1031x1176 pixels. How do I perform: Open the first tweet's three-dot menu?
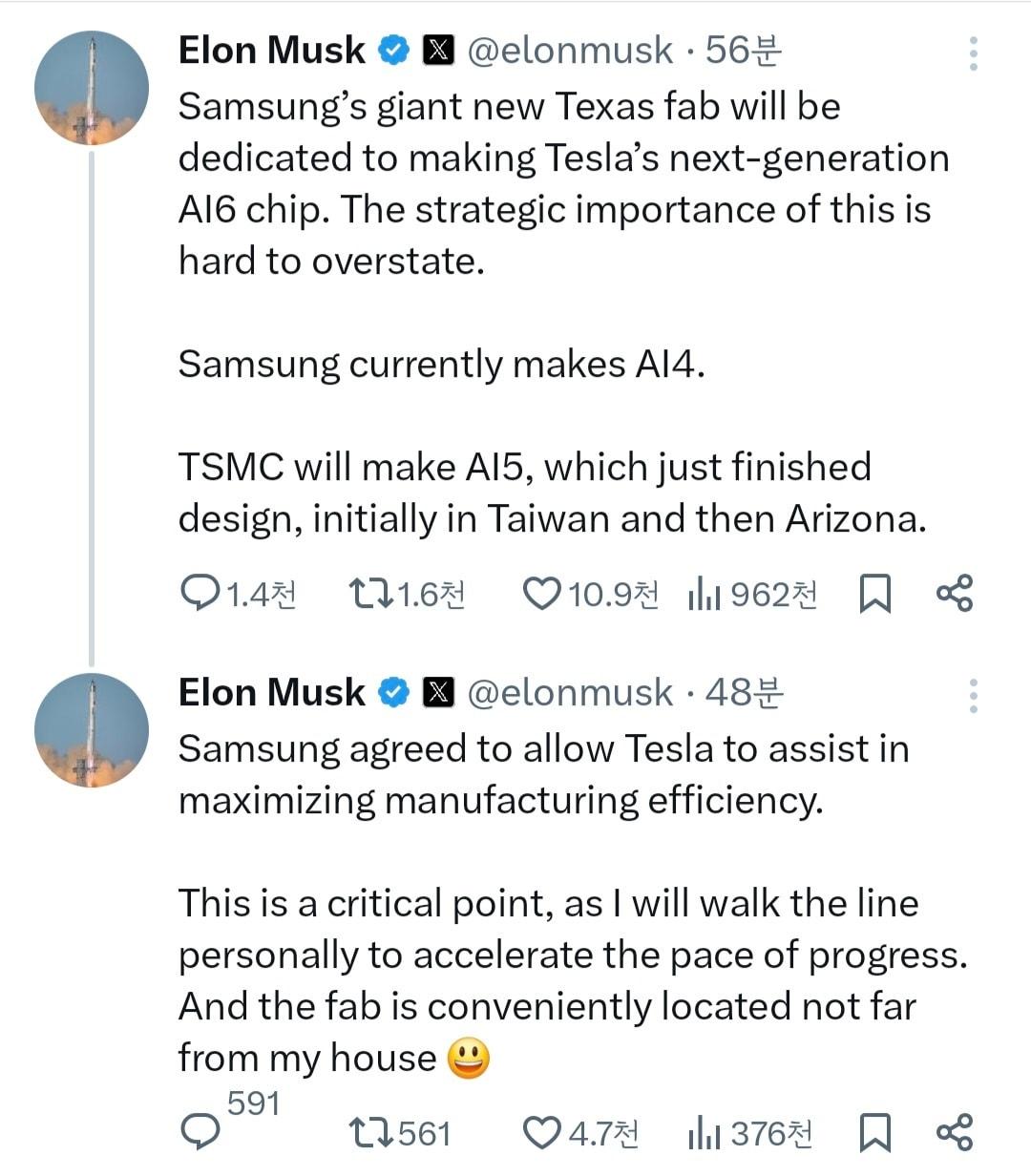973,53
